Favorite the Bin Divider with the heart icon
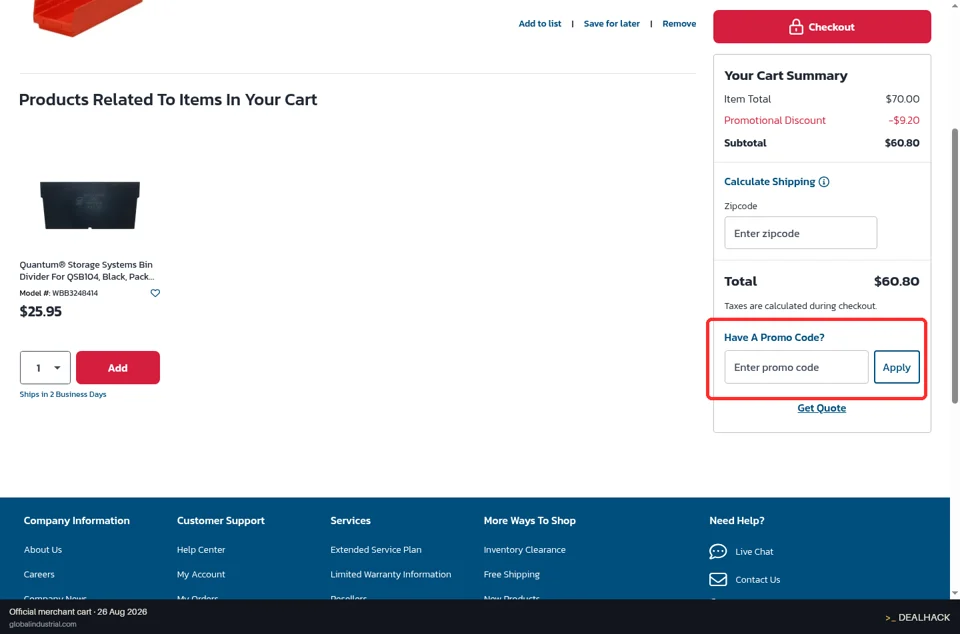This screenshot has width=960, height=634. (x=155, y=293)
